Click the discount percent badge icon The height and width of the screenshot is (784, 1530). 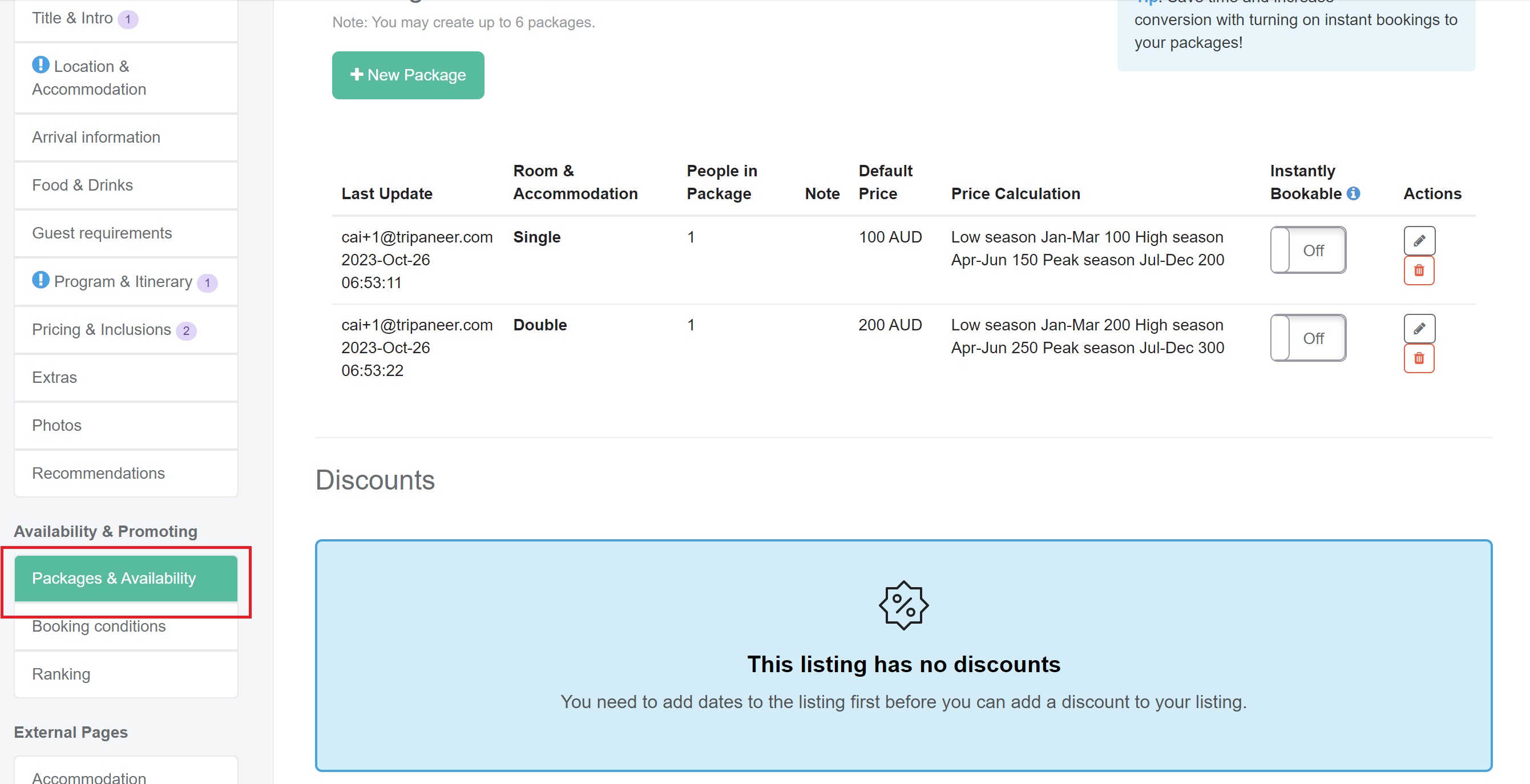point(903,606)
